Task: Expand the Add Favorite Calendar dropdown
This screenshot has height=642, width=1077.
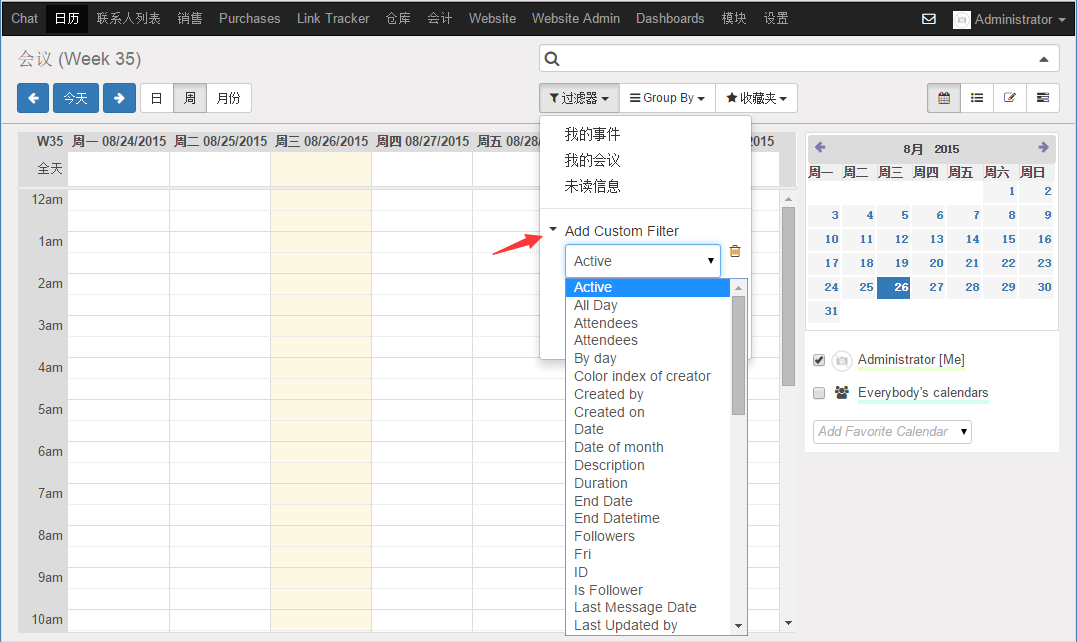Action: click(x=892, y=432)
